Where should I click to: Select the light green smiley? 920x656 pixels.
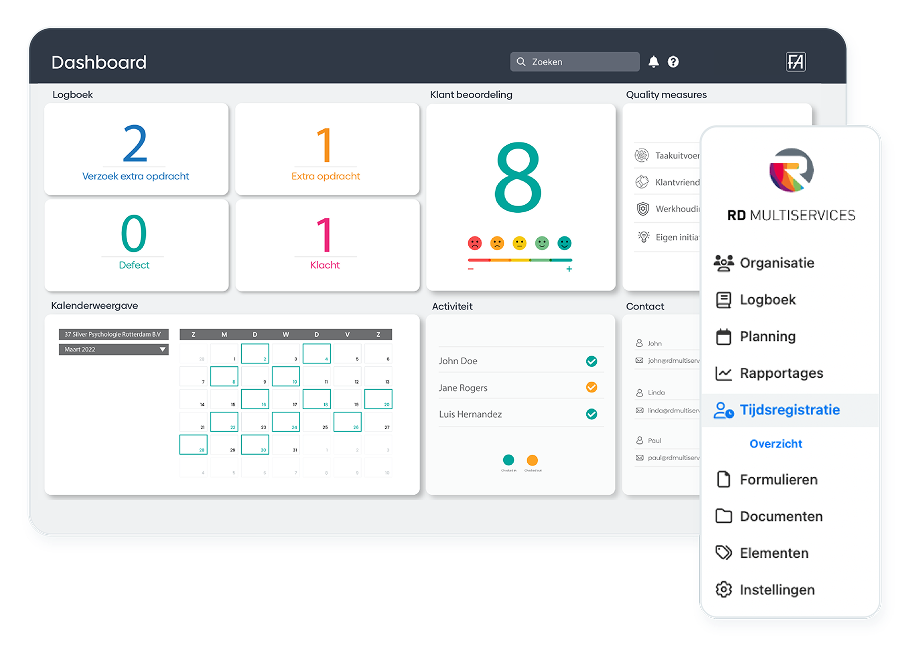tap(542, 243)
